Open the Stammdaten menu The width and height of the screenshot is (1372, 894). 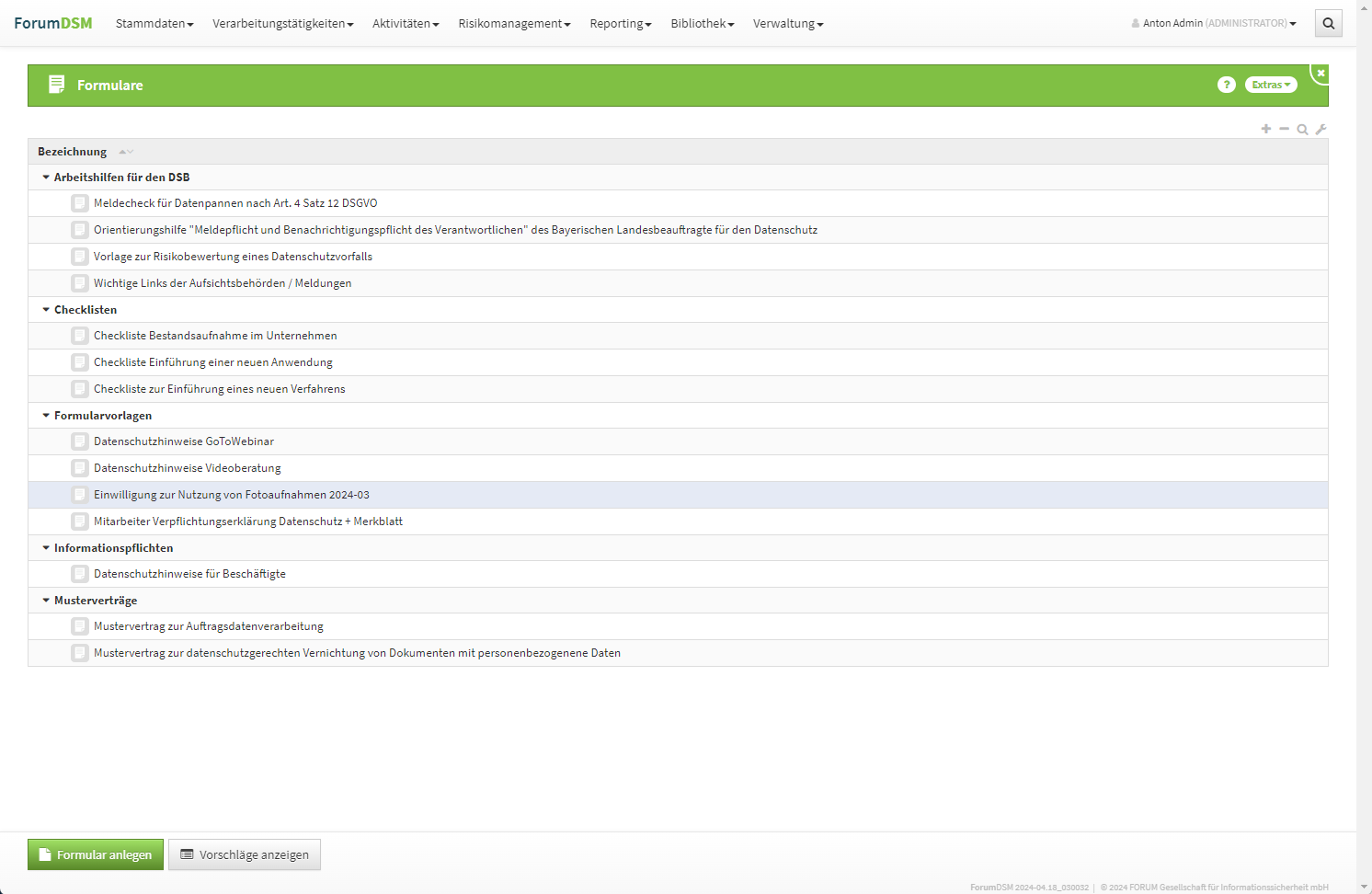point(154,24)
